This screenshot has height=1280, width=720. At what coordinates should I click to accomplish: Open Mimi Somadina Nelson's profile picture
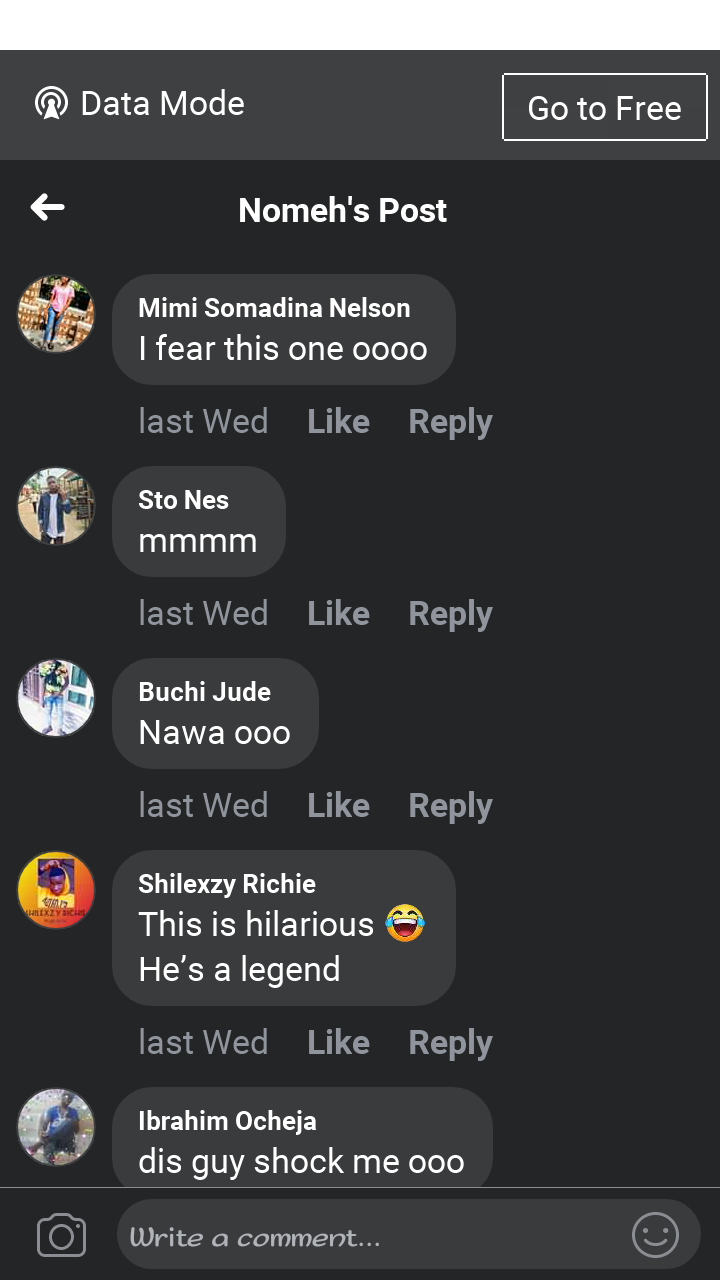[x=56, y=315]
